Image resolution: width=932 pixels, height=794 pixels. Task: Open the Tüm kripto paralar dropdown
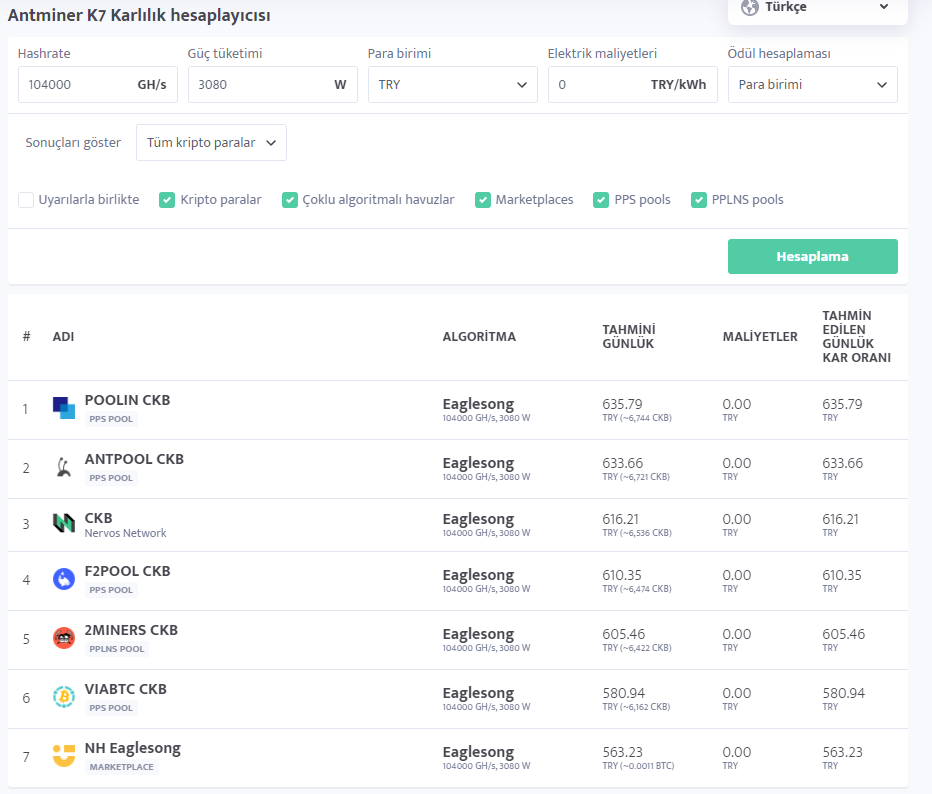pyautogui.click(x=211, y=143)
